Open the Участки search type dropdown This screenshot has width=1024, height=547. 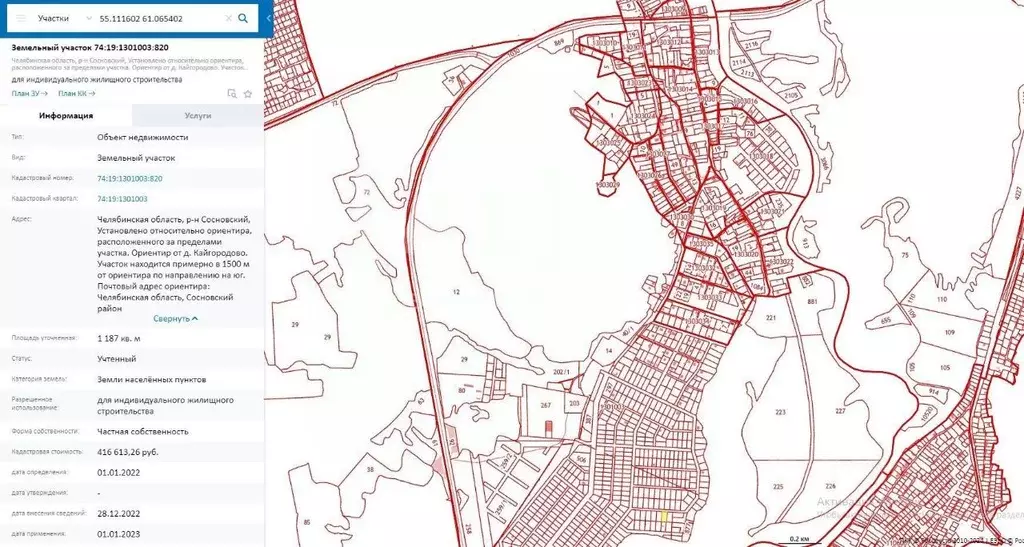65,18
